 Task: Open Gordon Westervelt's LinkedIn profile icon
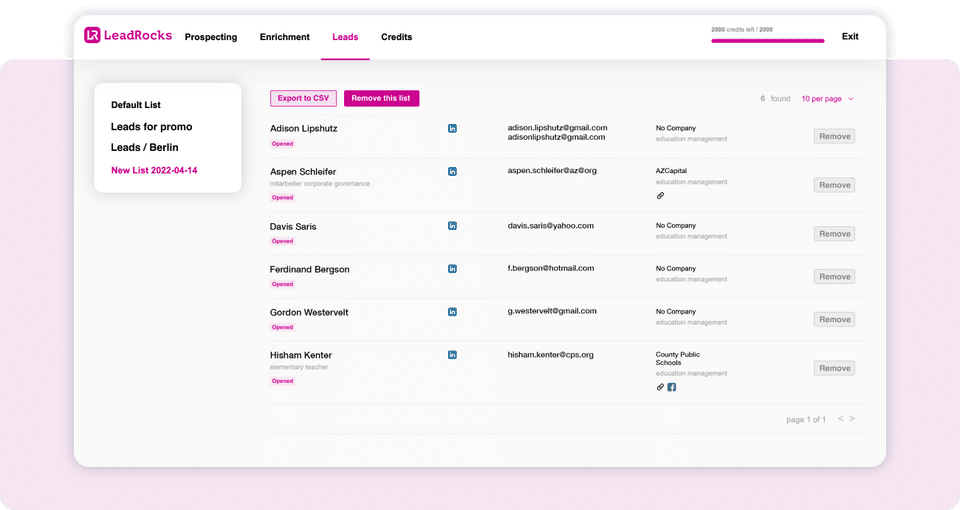(452, 312)
